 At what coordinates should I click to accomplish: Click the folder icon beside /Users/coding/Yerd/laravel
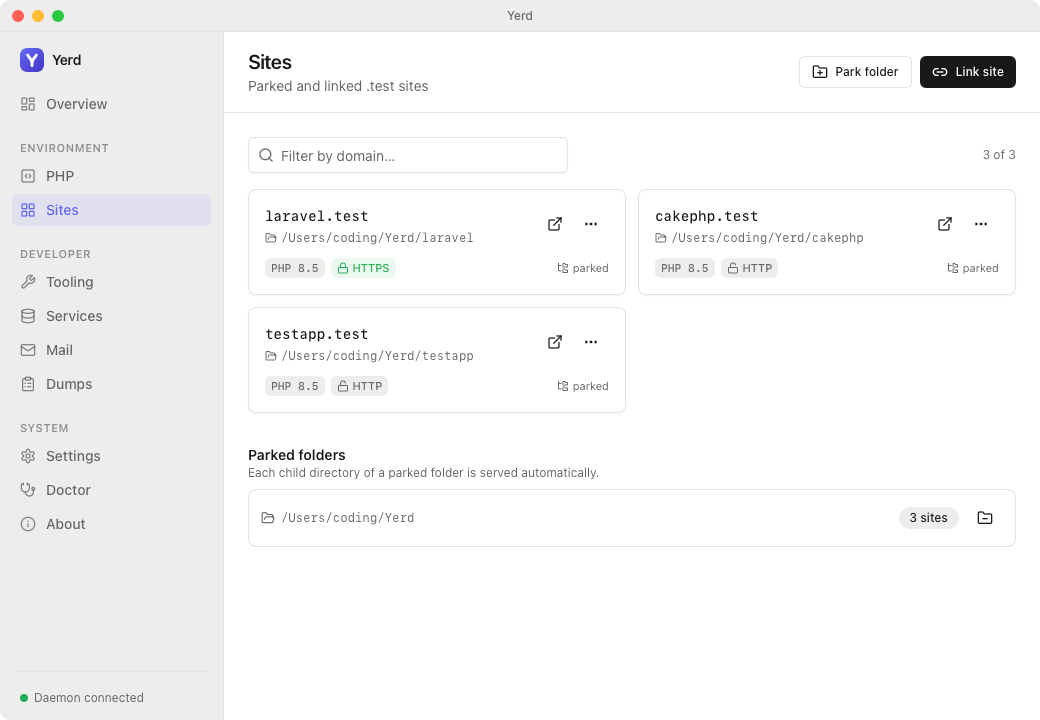[271, 238]
